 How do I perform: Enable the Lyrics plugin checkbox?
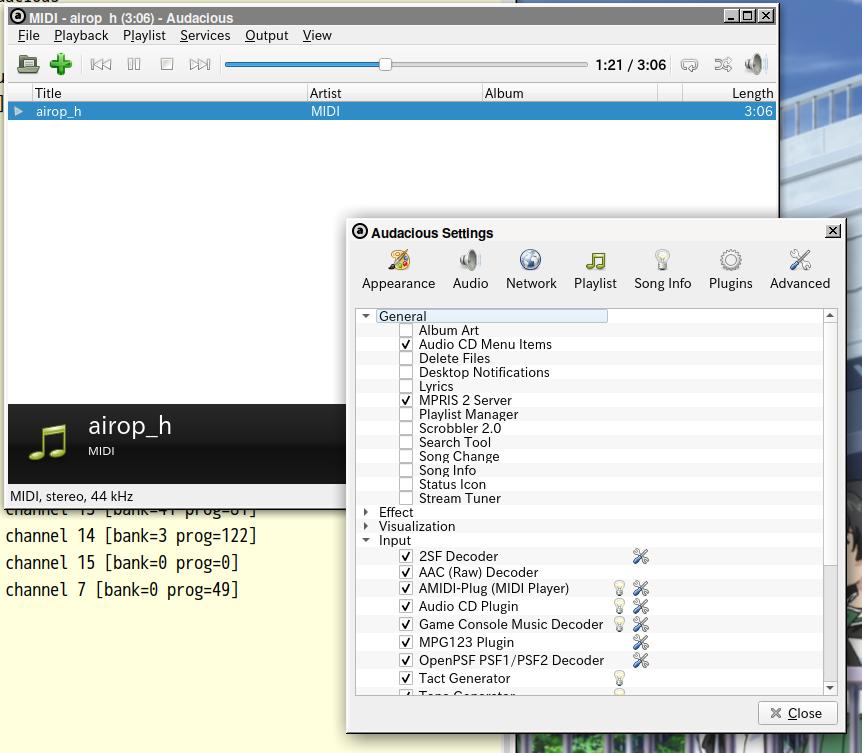tap(406, 386)
